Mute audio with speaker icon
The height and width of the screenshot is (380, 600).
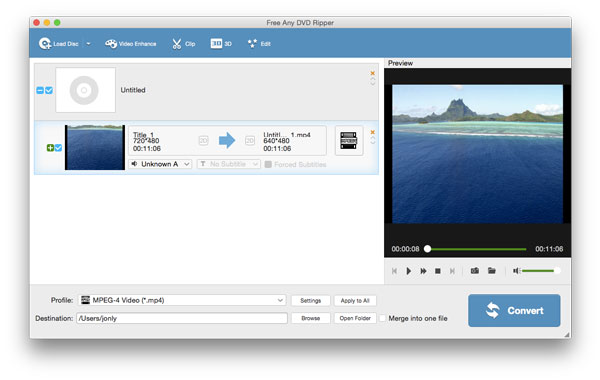pyautogui.click(x=516, y=271)
